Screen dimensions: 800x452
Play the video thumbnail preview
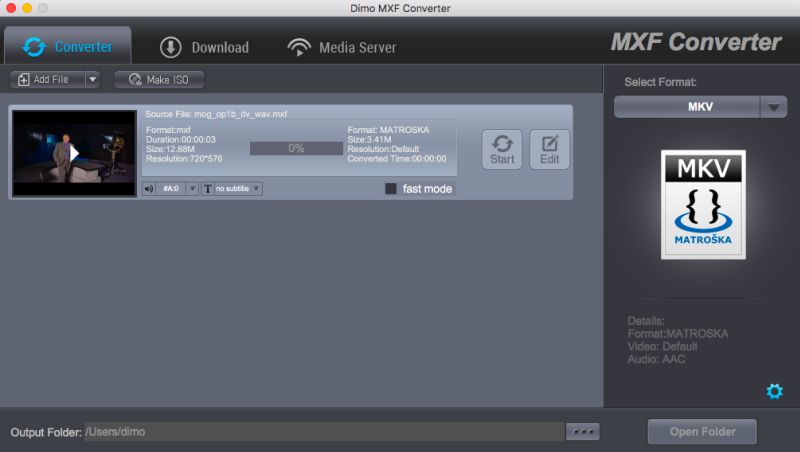74,153
